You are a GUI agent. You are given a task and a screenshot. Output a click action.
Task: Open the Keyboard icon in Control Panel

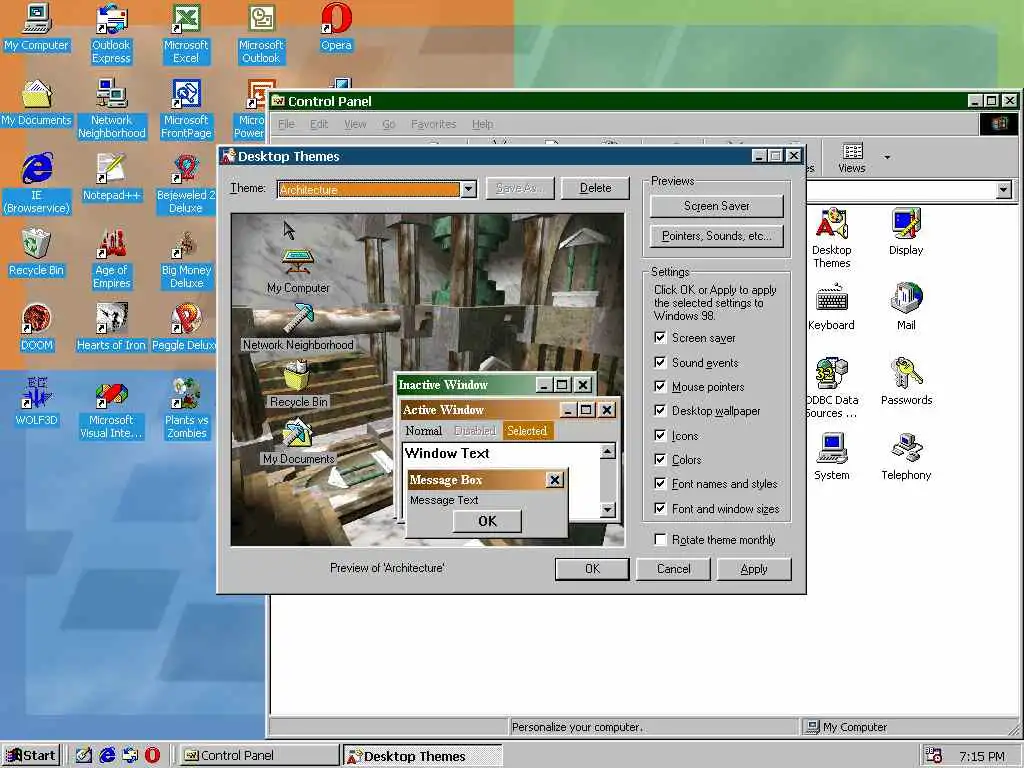(x=831, y=307)
